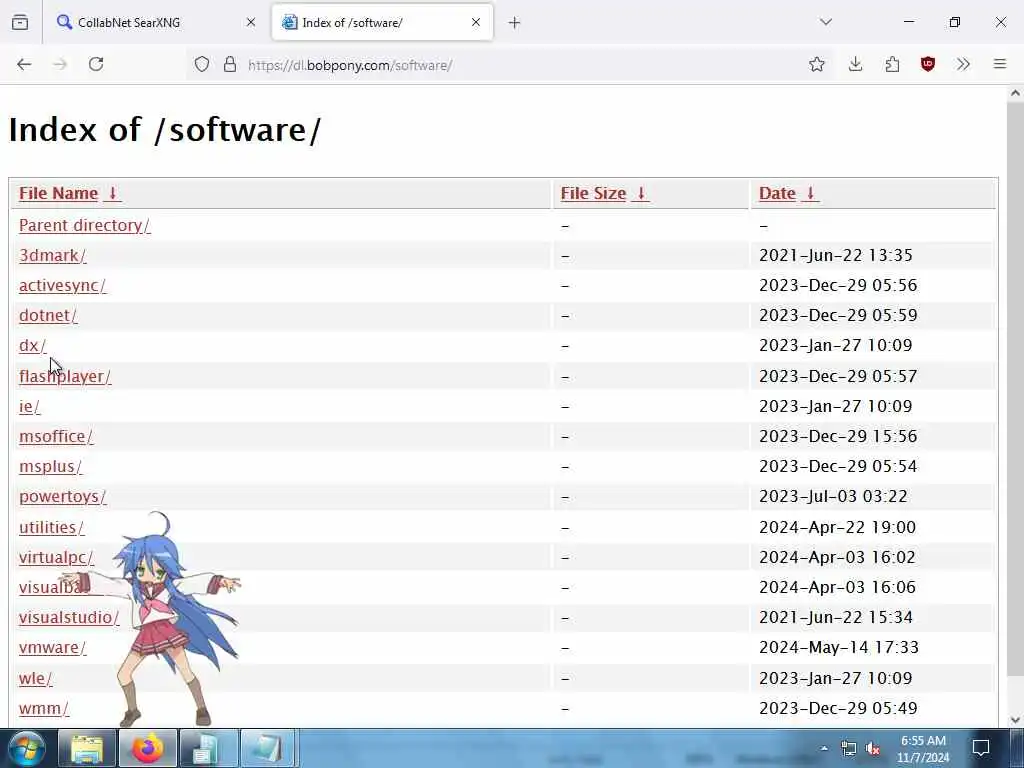Open uBlock Origin extension

(x=927, y=64)
